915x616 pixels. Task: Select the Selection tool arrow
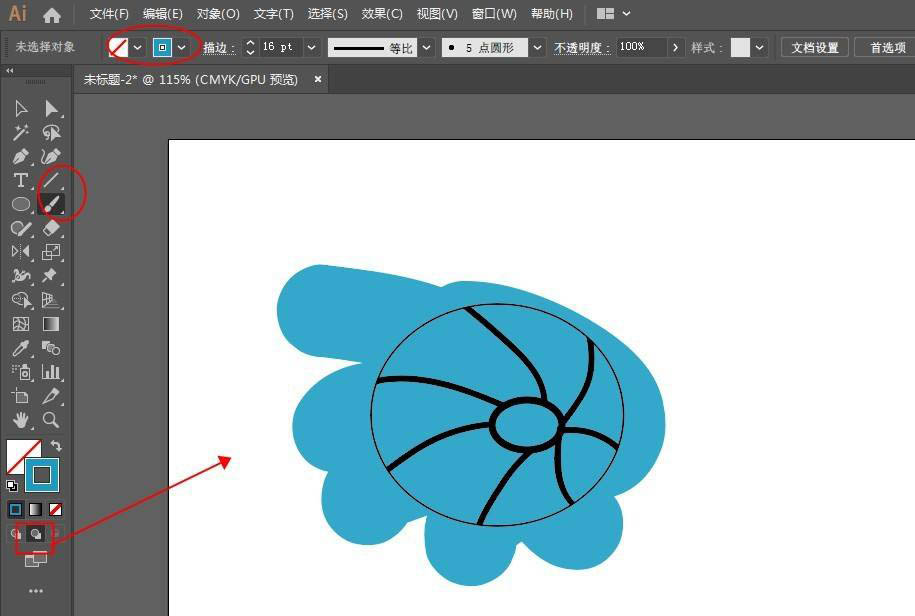click(21, 108)
